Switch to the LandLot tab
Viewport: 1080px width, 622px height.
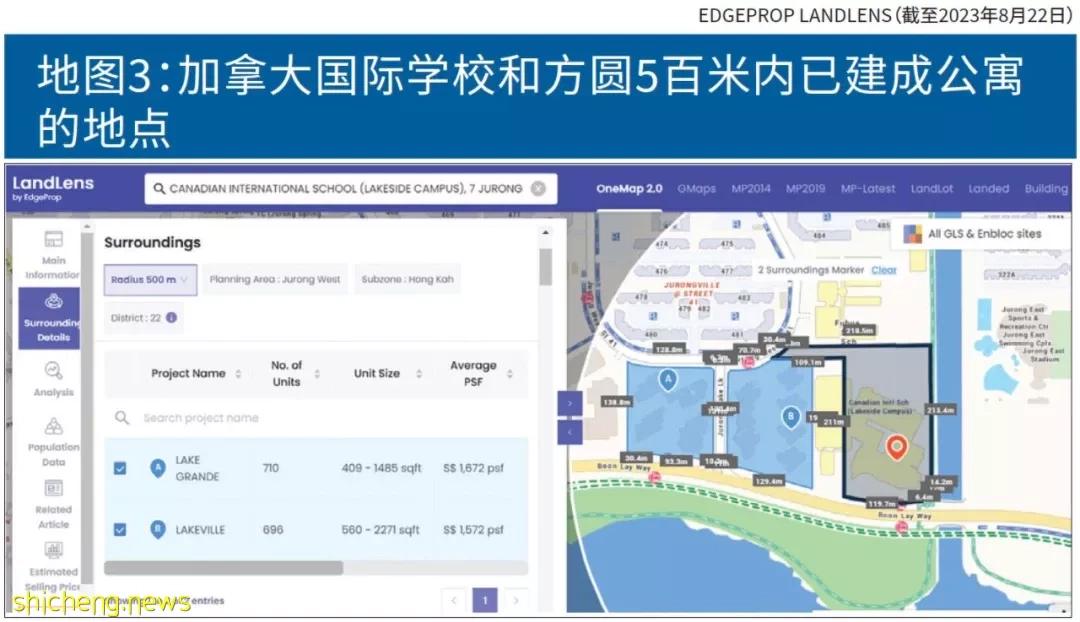pos(932,189)
